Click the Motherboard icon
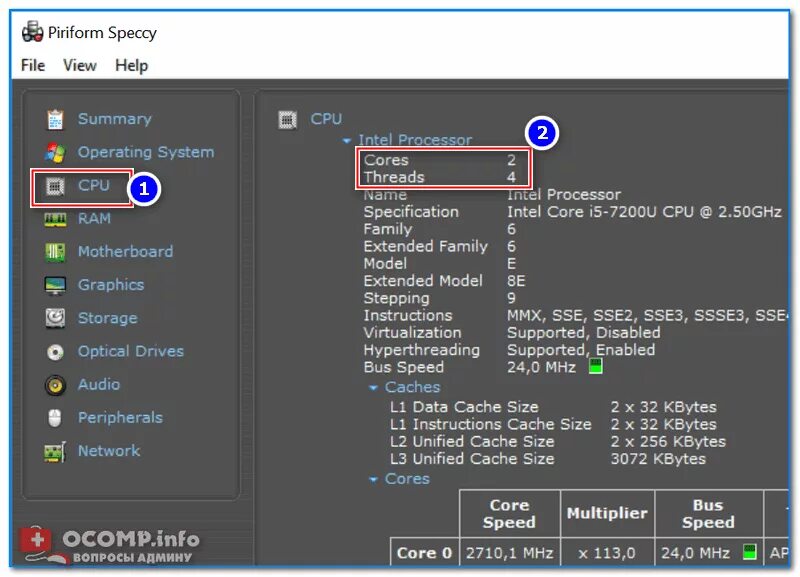 55,252
